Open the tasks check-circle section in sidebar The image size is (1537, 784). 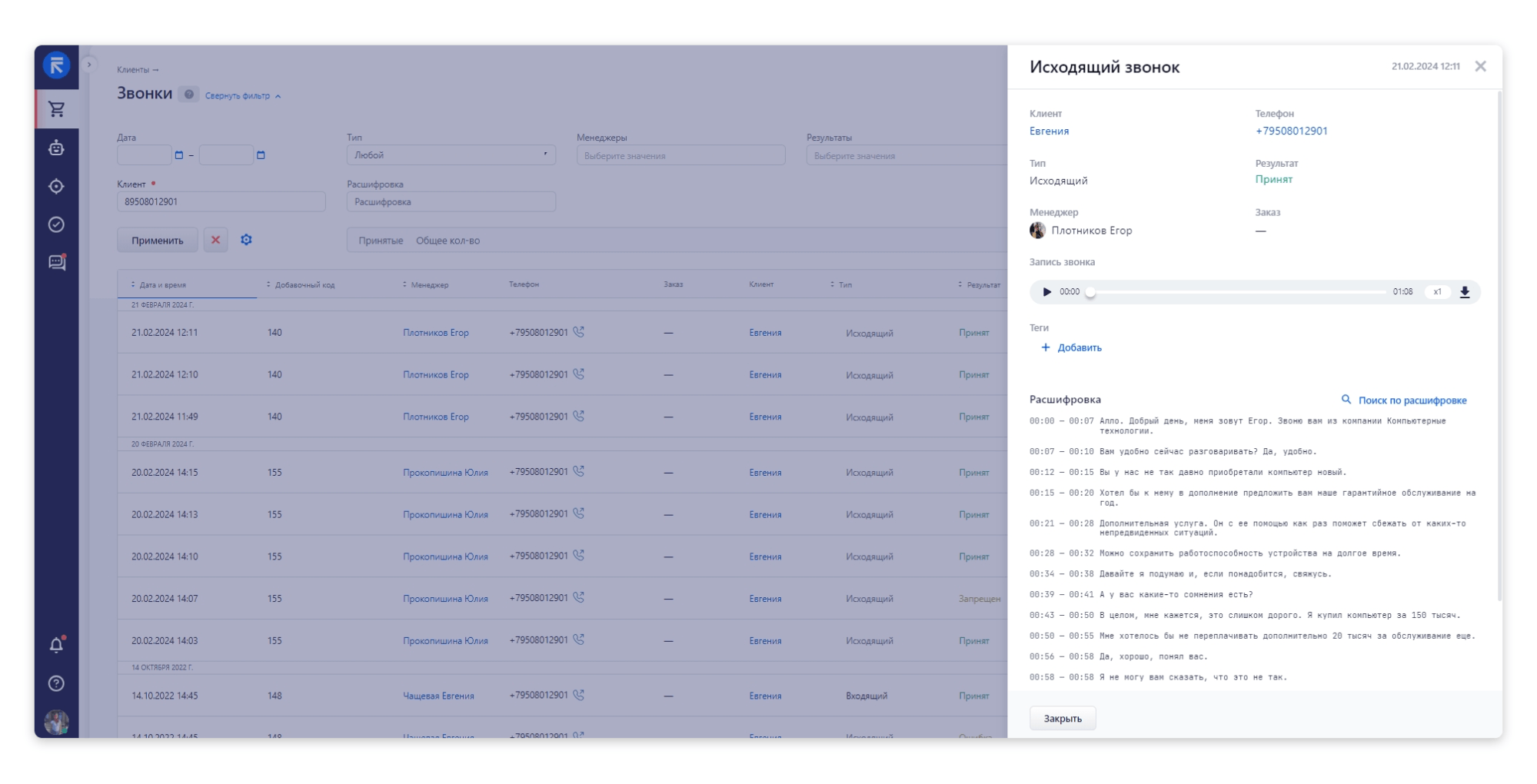55,224
